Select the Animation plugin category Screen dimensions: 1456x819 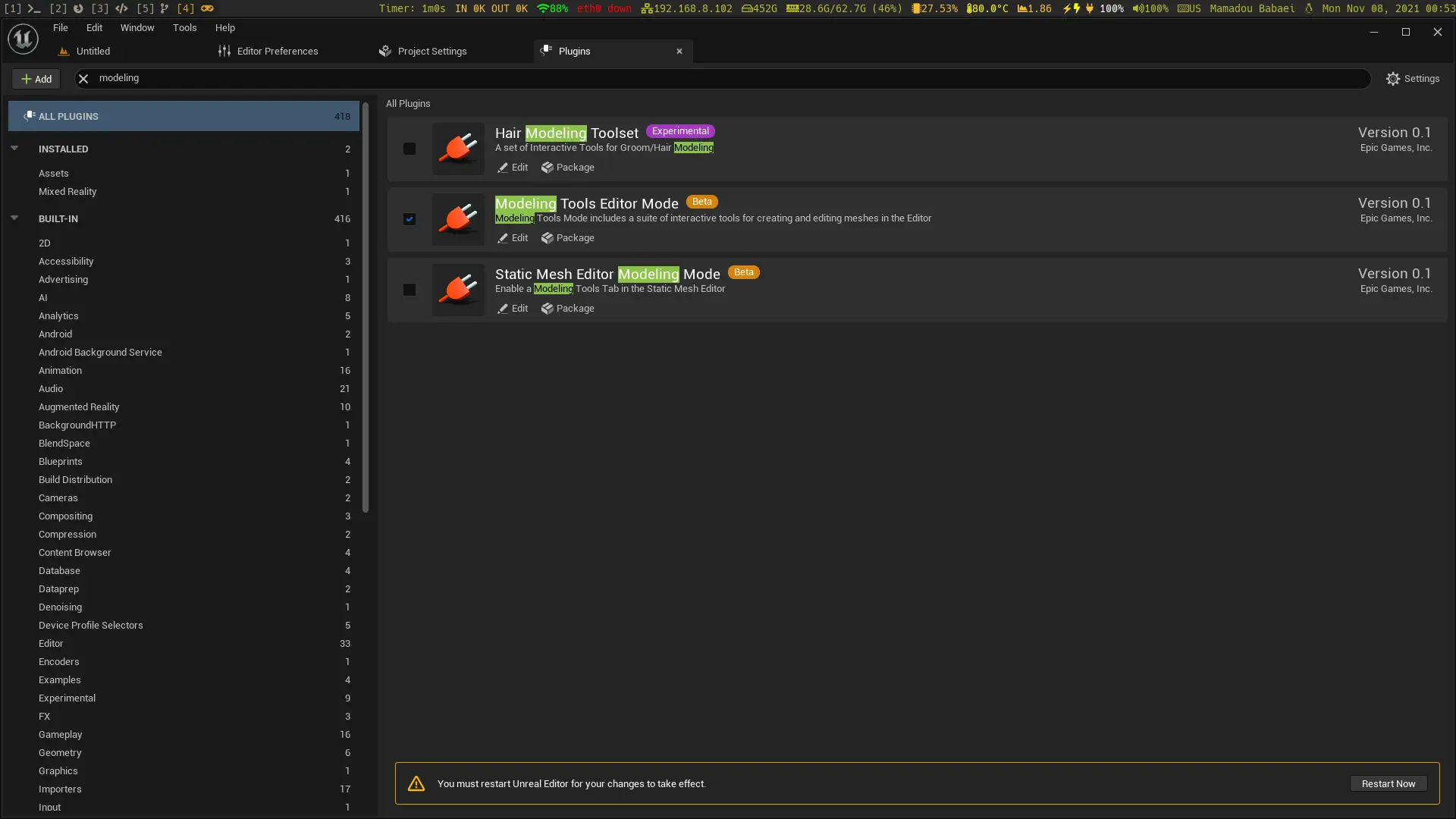(60, 371)
